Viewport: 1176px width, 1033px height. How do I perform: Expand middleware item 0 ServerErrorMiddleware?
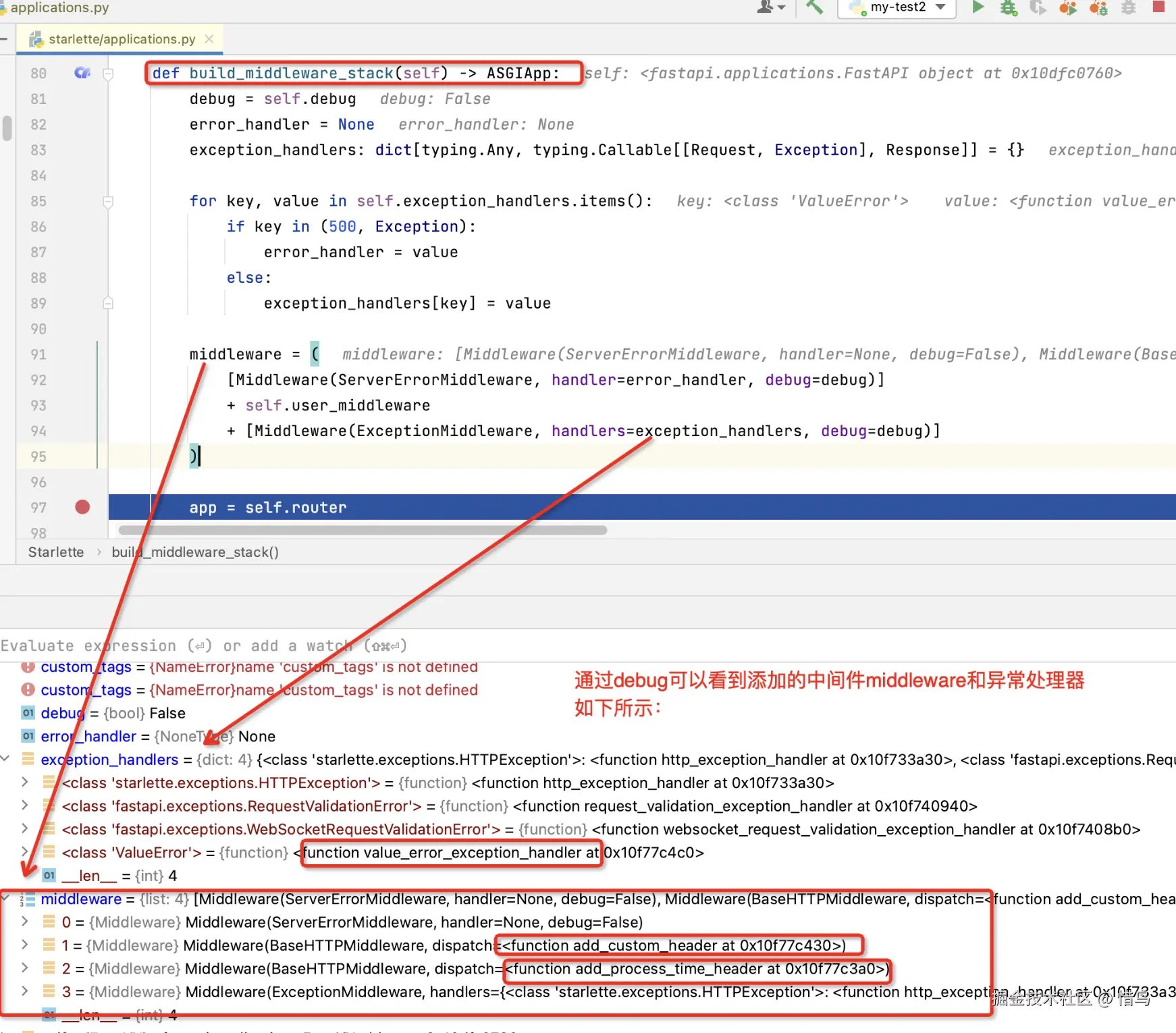pos(25,922)
